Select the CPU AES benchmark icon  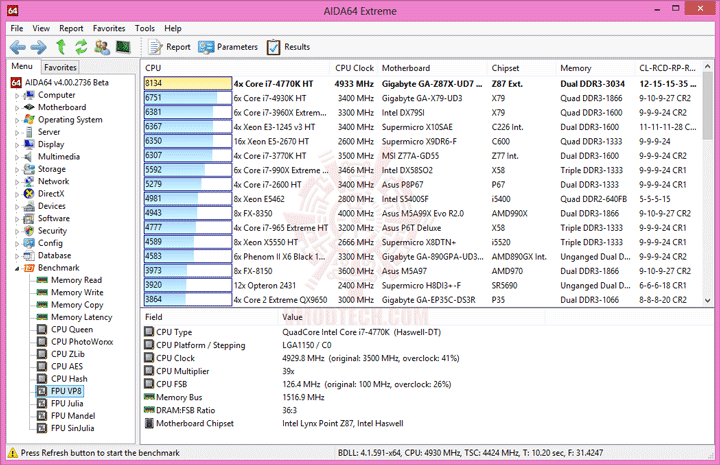tap(42, 367)
